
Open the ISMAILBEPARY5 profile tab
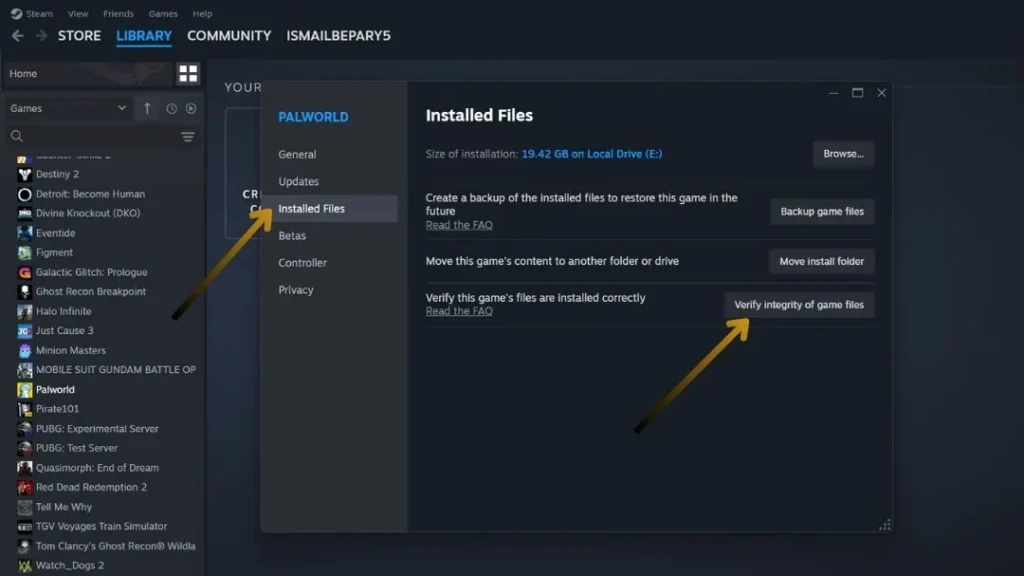(338, 35)
